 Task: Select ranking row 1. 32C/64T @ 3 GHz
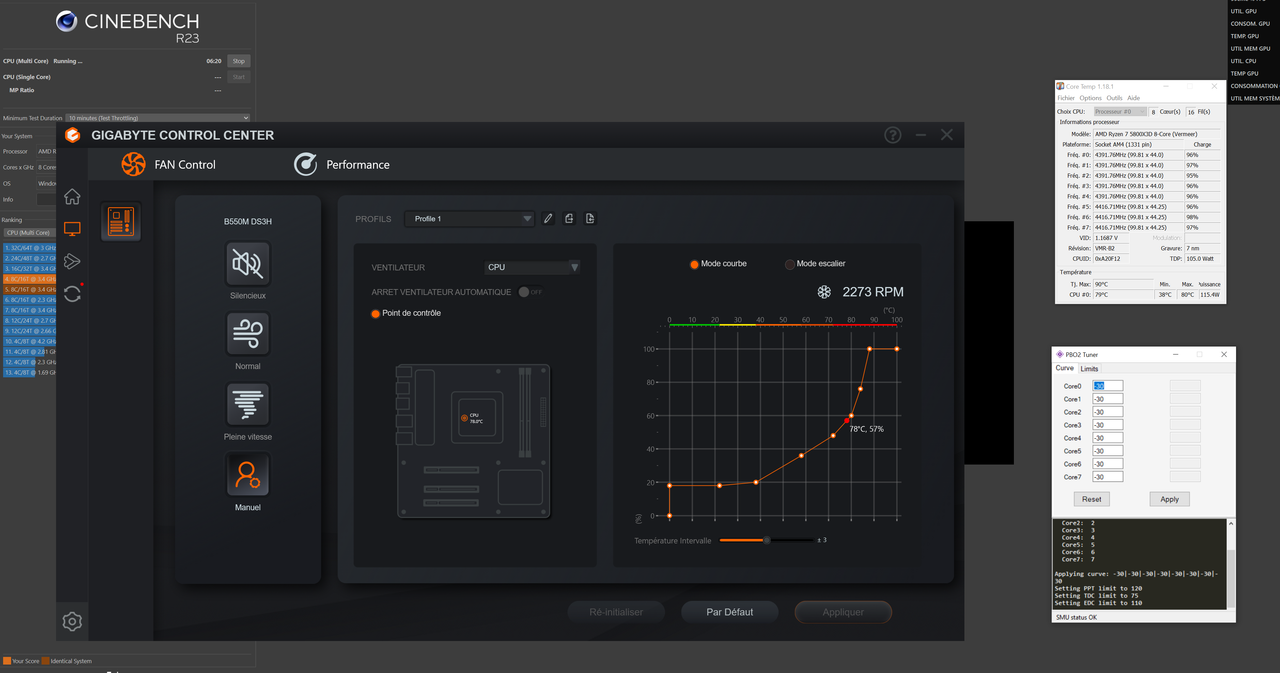click(x=30, y=247)
